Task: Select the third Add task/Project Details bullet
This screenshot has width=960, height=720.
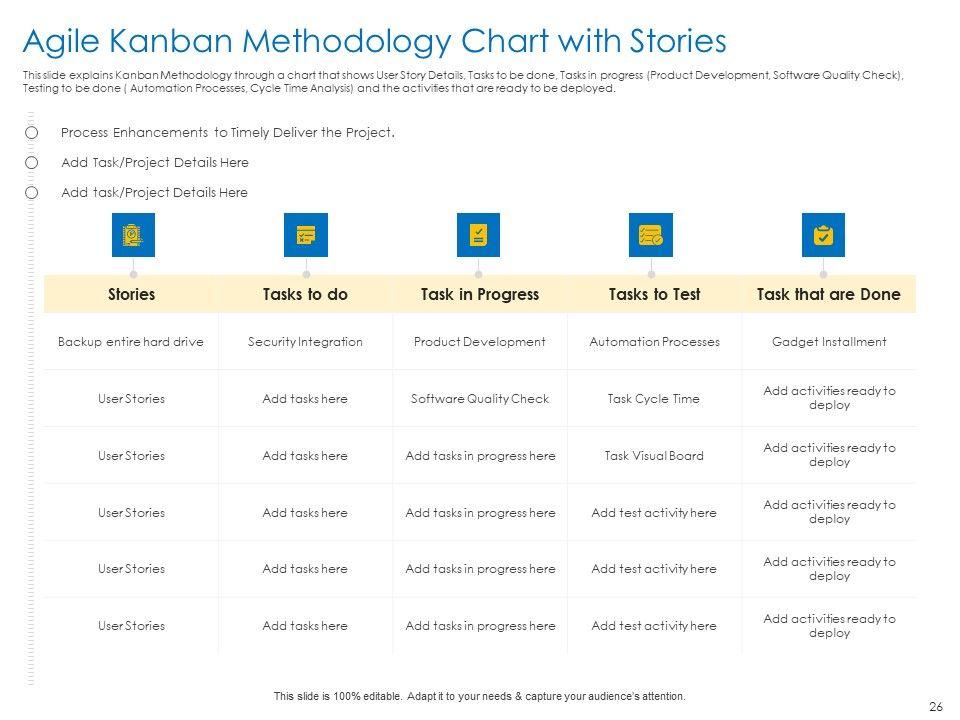Action: 32,193
